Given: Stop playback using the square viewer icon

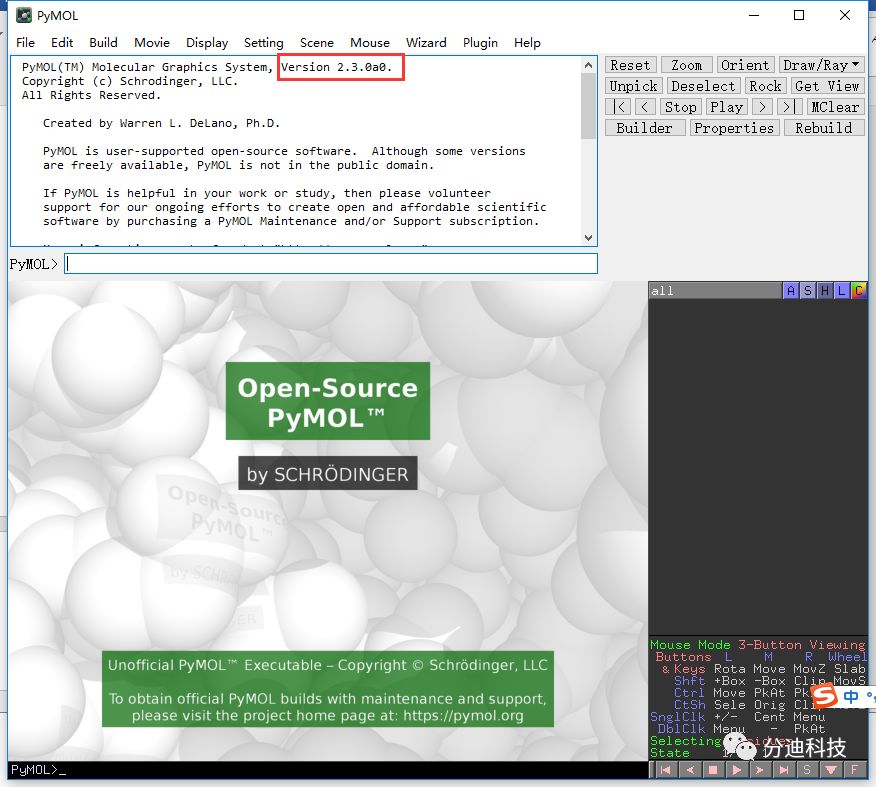Looking at the screenshot, I should [713, 770].
